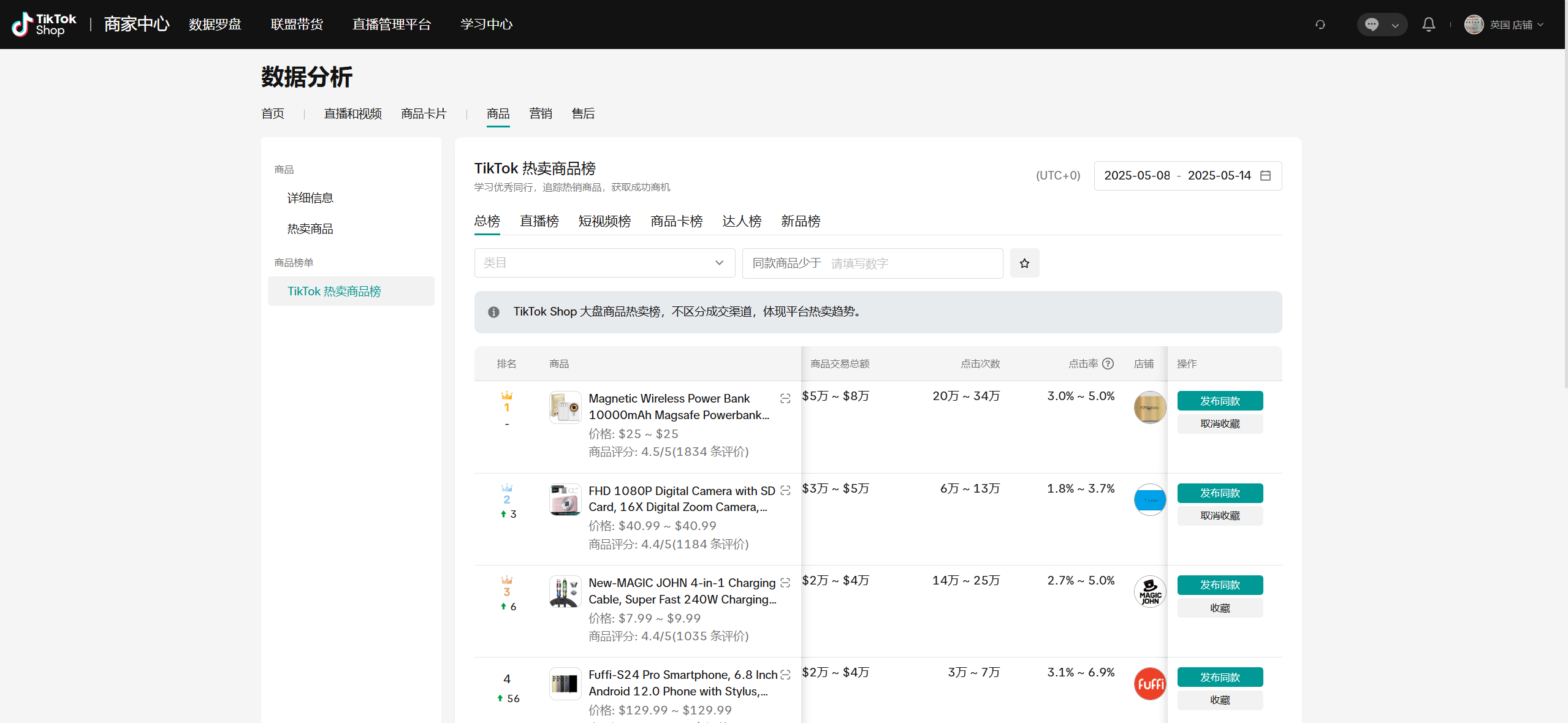The height and width of the screenshot is (723, 1568).
Task: Click the calendar icon in date range
Action: [x=1265, y=176]
